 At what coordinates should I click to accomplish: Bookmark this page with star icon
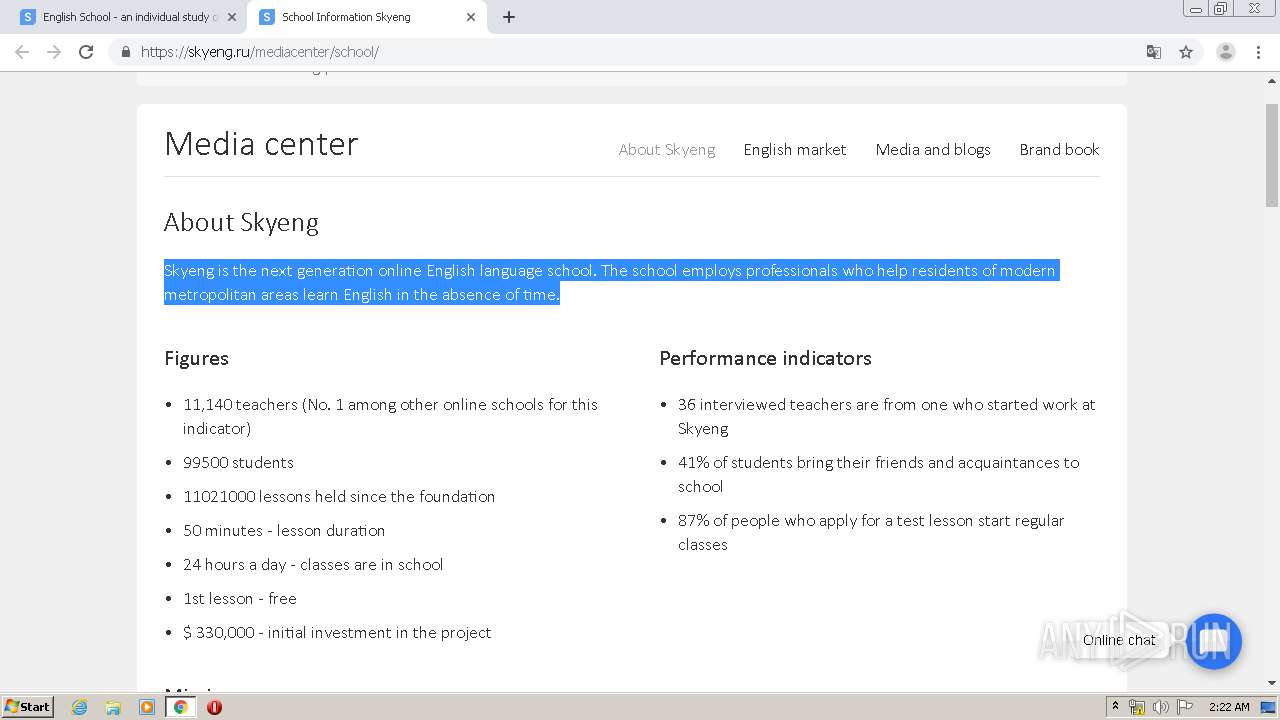coord(1186,52)
